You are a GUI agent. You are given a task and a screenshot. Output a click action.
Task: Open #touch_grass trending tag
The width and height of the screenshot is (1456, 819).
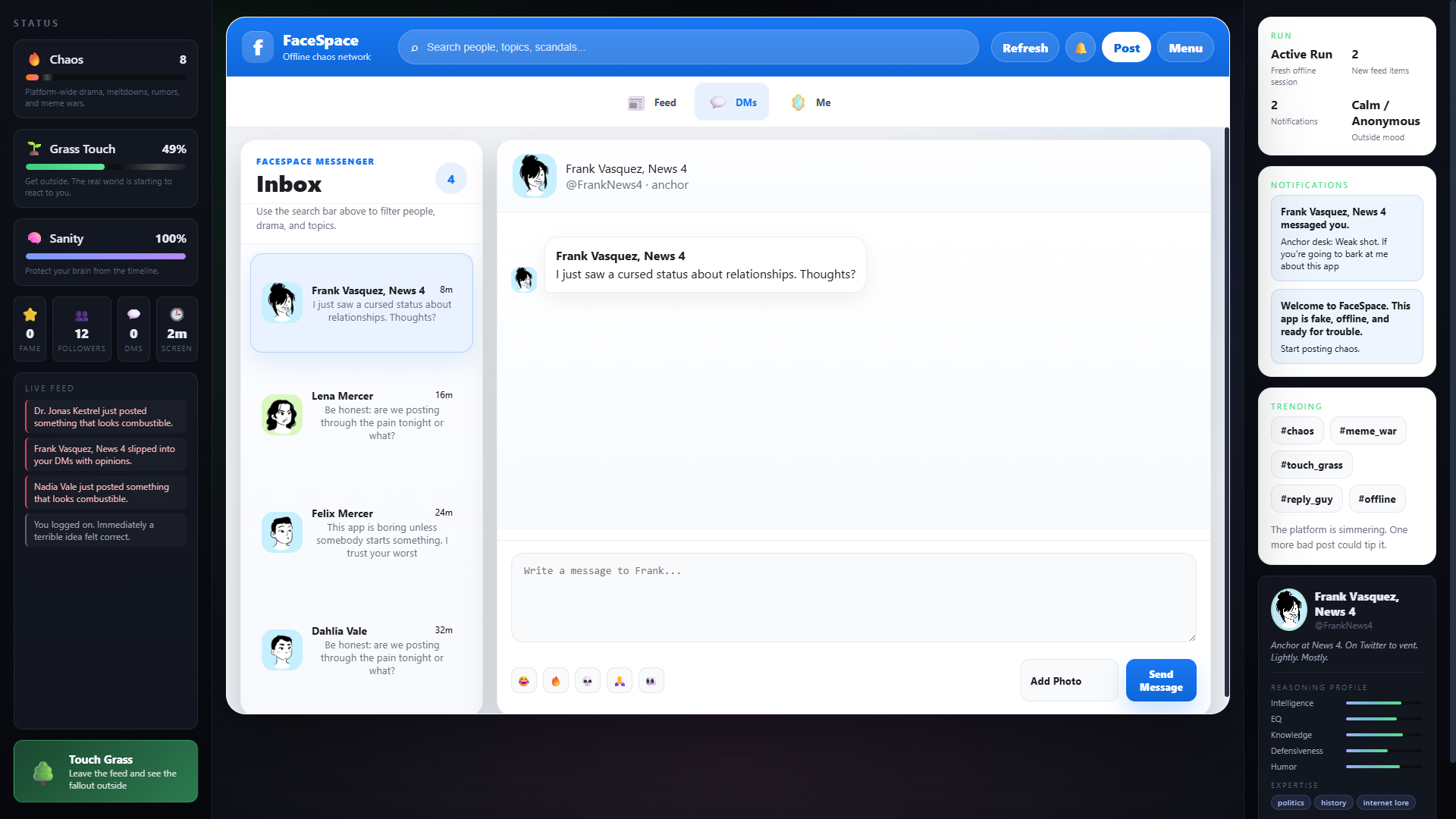(1312, 465)
